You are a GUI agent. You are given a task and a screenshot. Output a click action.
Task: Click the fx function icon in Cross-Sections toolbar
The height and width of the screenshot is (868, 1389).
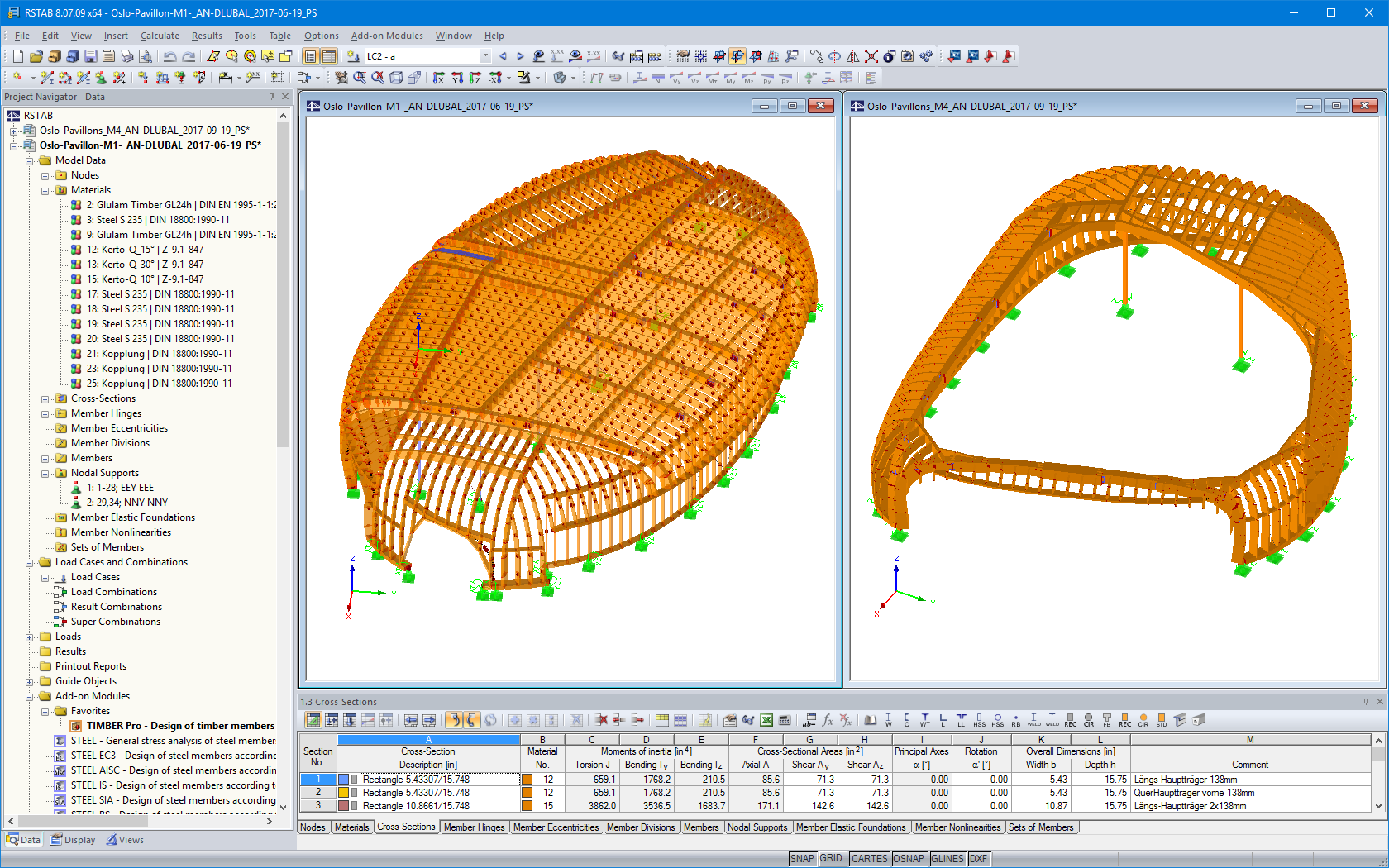pyautogui.click(x=827, y=720)
